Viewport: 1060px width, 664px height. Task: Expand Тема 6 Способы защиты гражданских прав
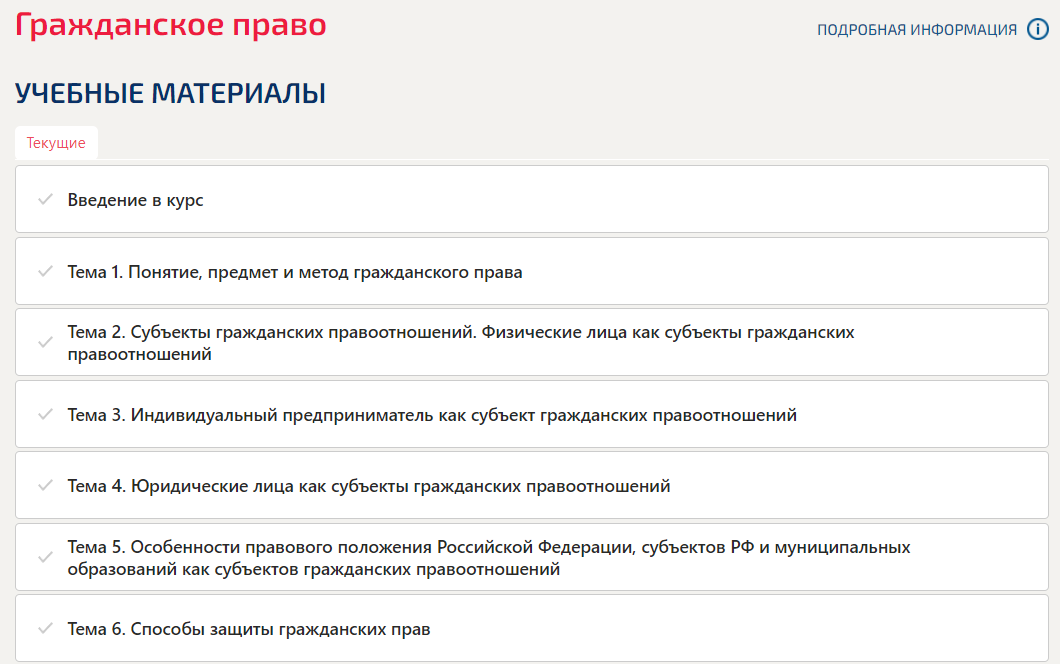(x=249, y=629)
